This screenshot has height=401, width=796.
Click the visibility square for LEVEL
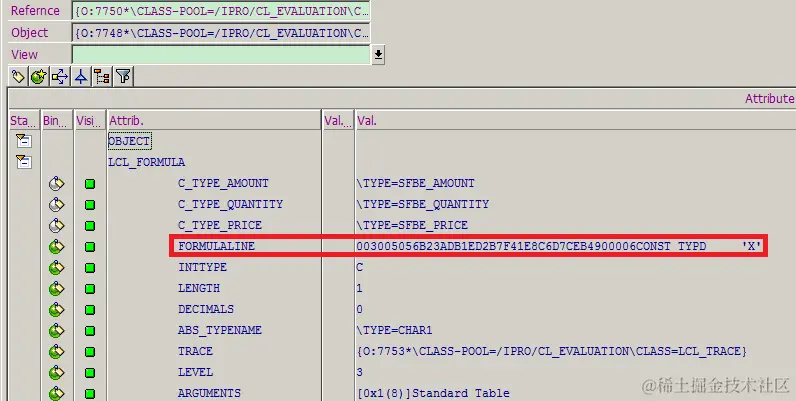(x=90, y=374)
